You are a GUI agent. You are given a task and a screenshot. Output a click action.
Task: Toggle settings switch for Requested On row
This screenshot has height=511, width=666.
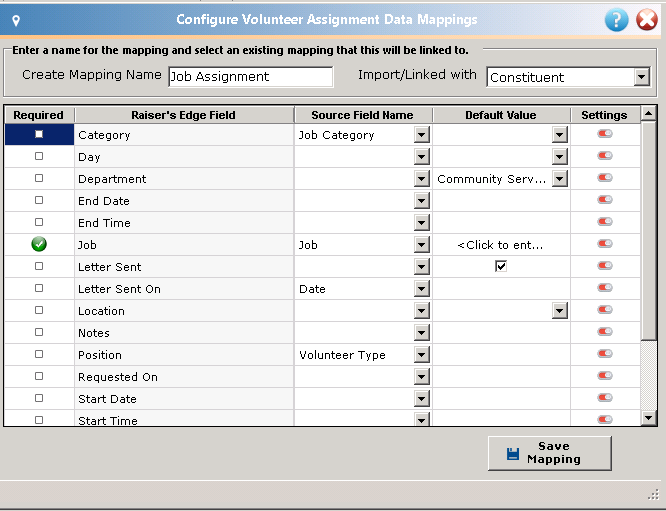605,376
